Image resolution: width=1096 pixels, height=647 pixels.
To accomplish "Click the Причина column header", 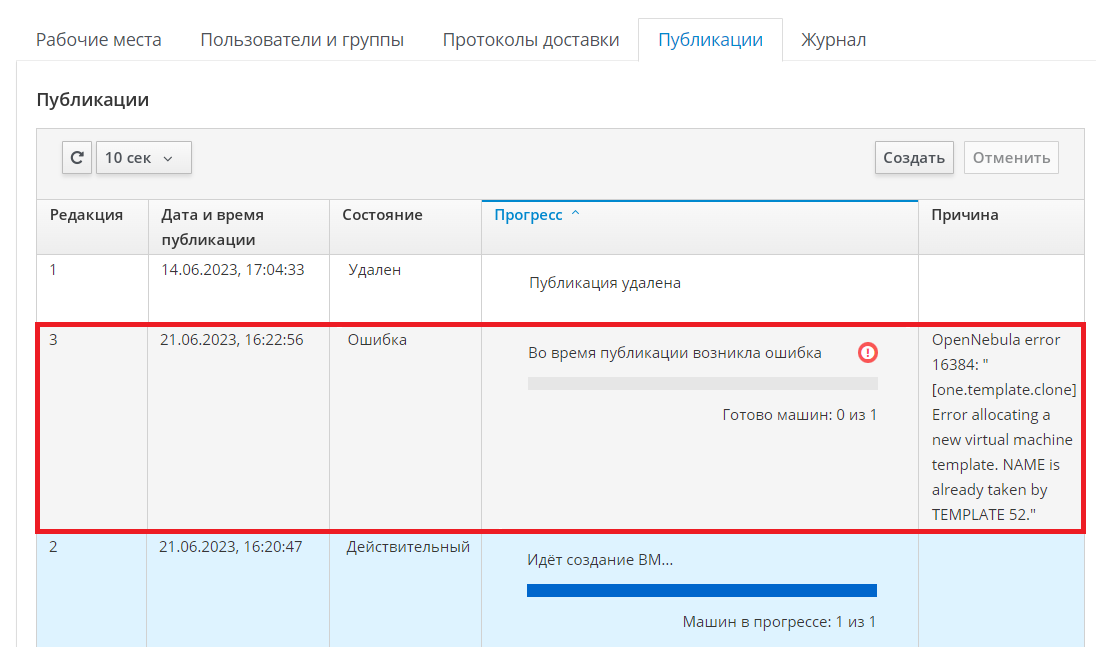I will [x=964, y=215].
